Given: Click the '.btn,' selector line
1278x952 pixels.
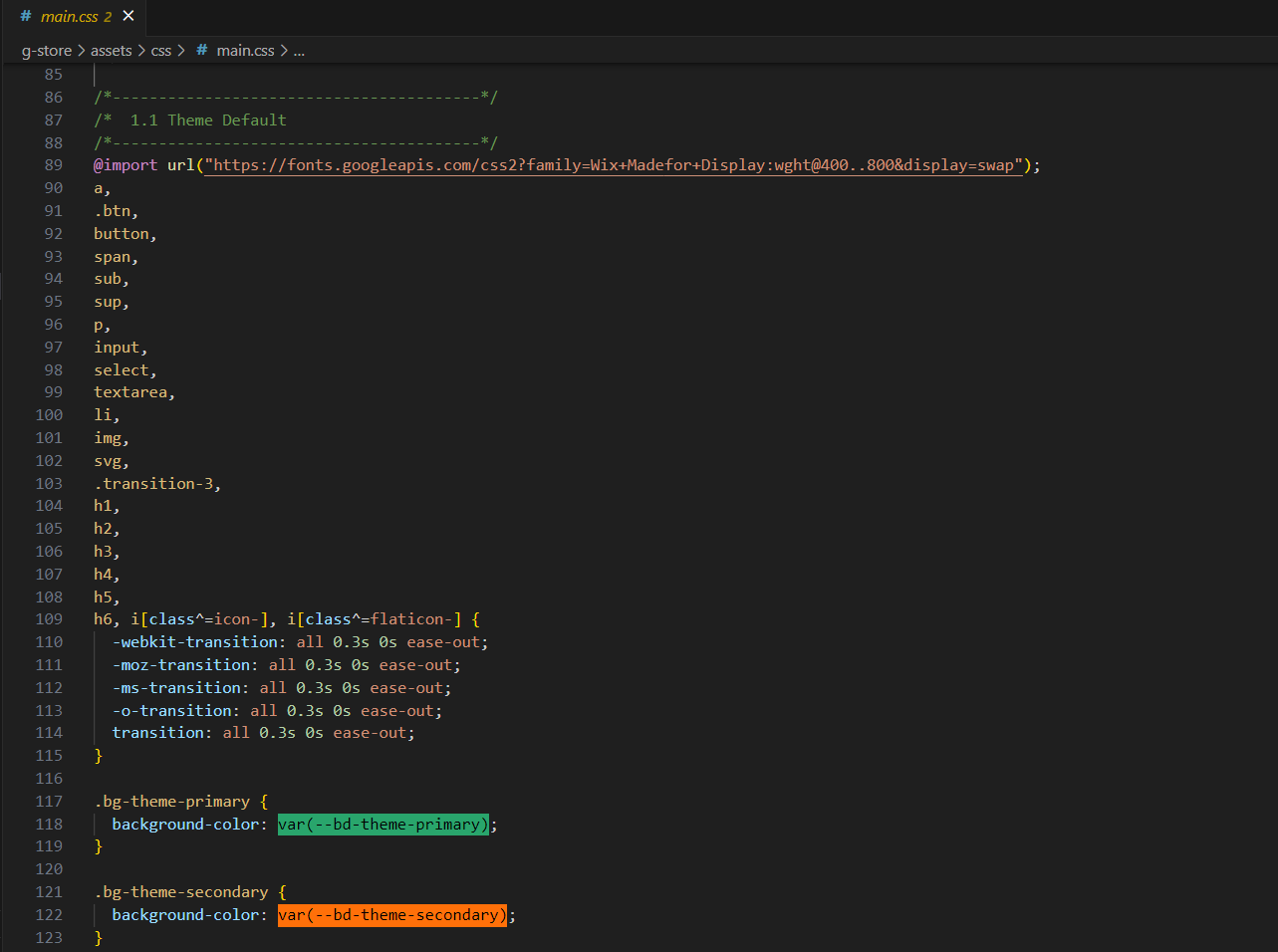Looking at the screenshot, I should (x=117, y=211).
